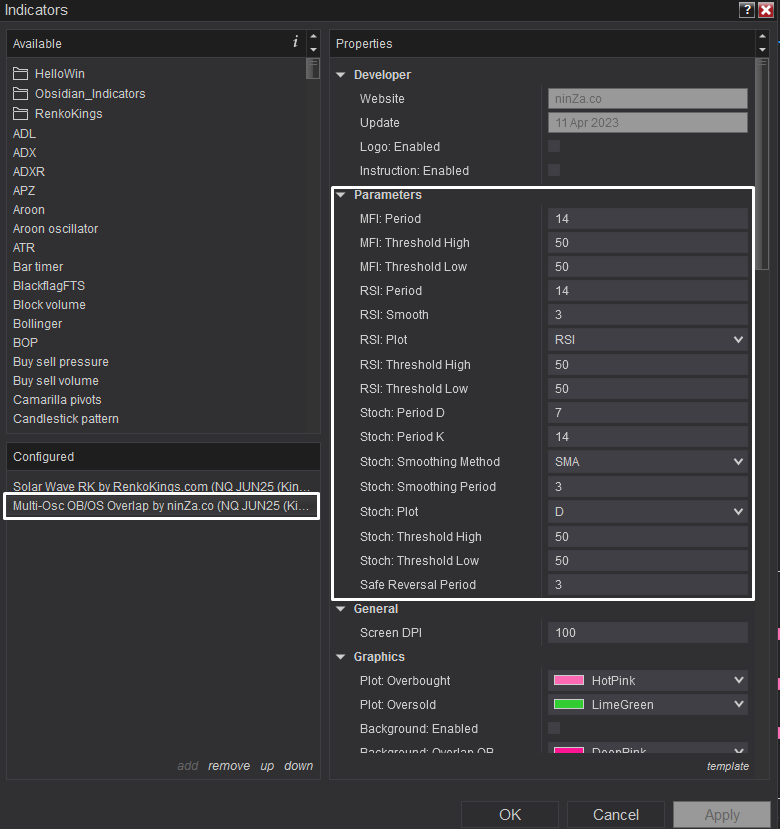The image size is (780, 829).
Task: Open the RenkoKings folder
Action: (58, 114)
